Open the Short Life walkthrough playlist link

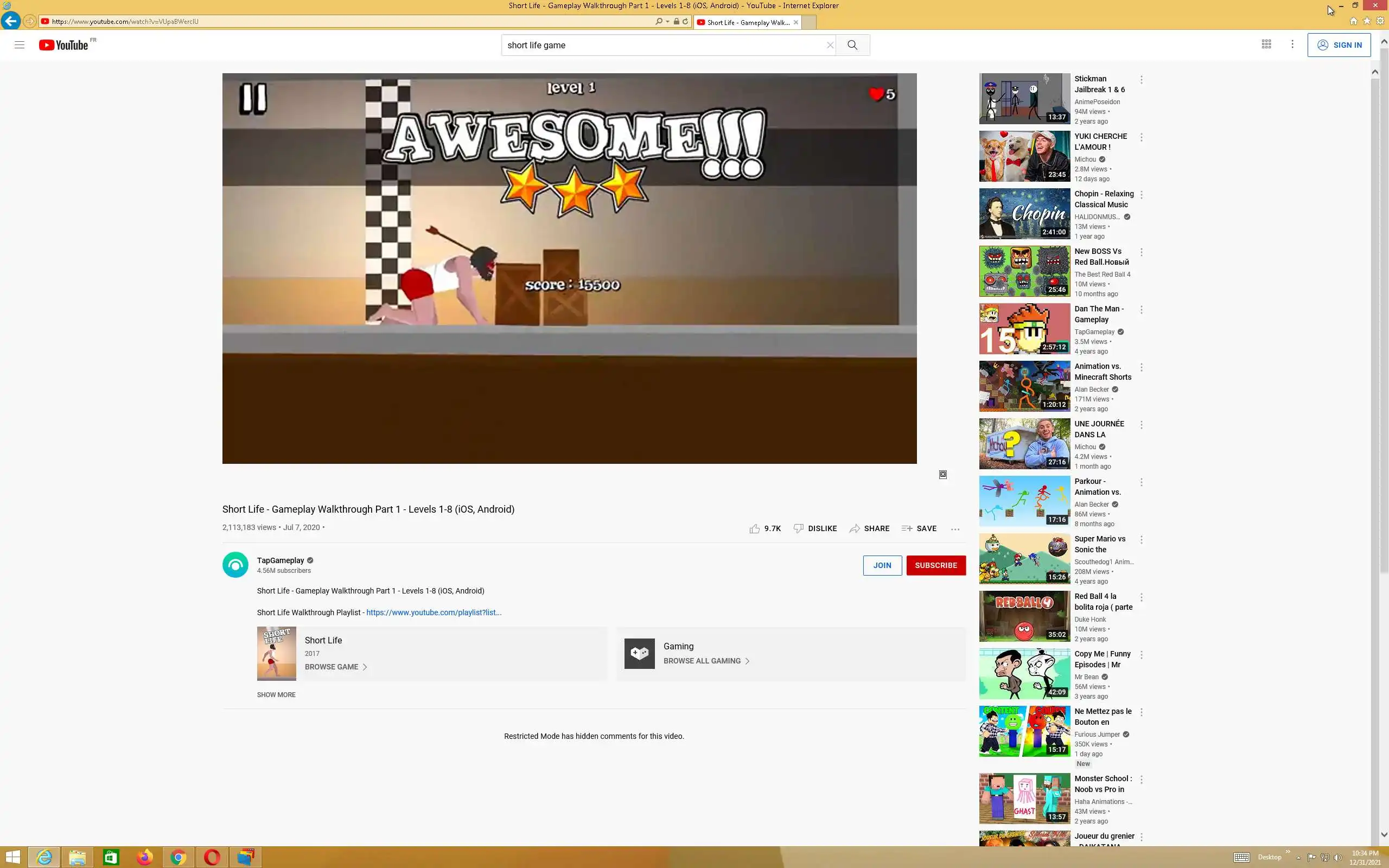click(434, 612)
